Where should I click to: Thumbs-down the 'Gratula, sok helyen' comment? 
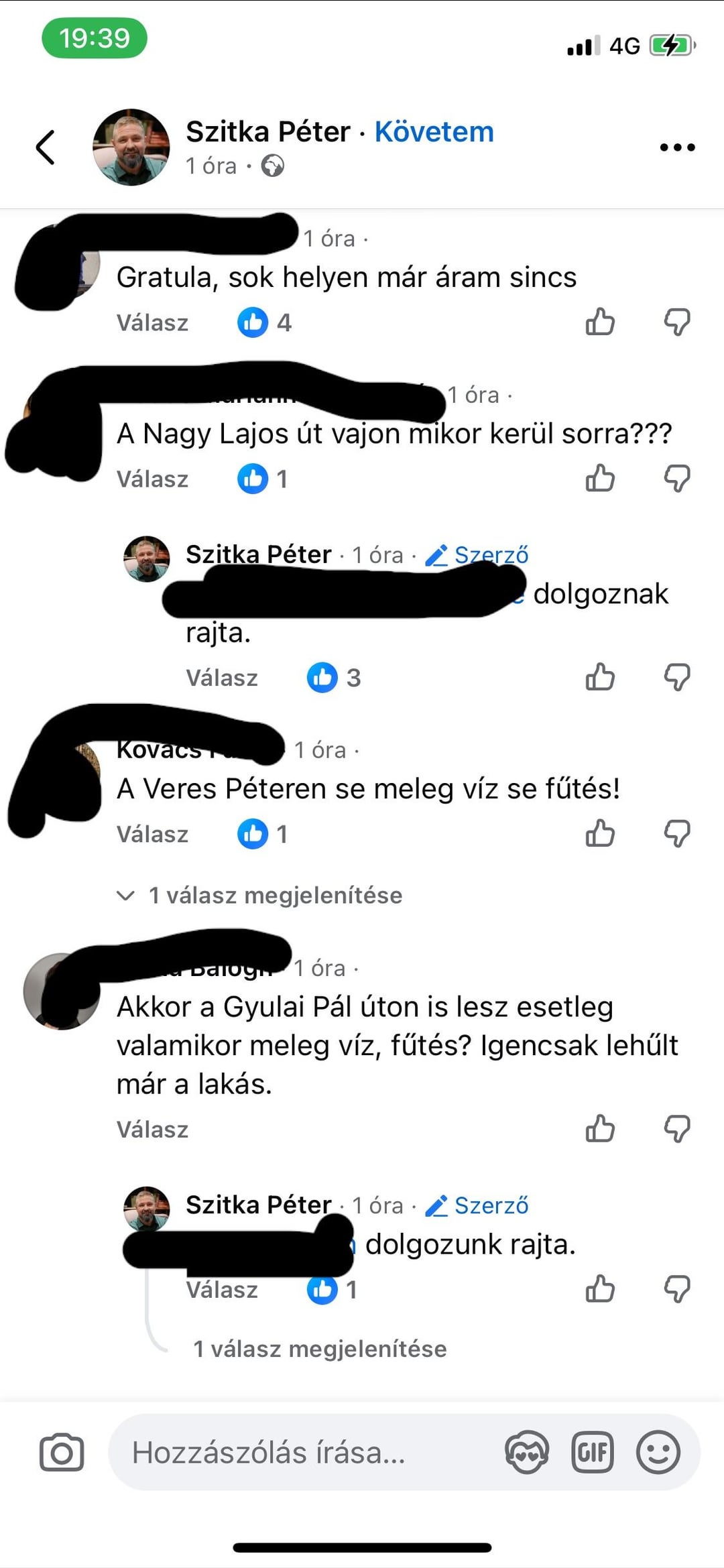(677, 322)
